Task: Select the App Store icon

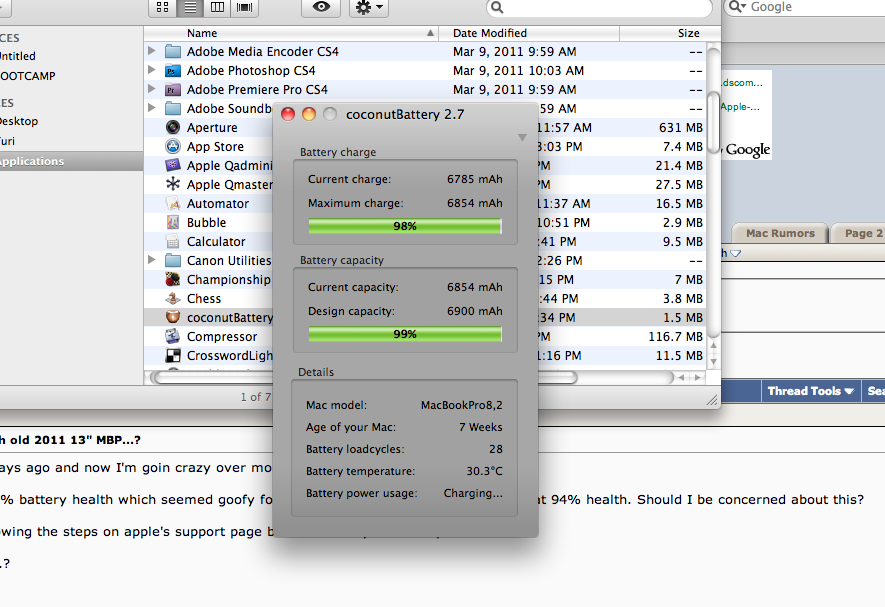Action: 173,146
